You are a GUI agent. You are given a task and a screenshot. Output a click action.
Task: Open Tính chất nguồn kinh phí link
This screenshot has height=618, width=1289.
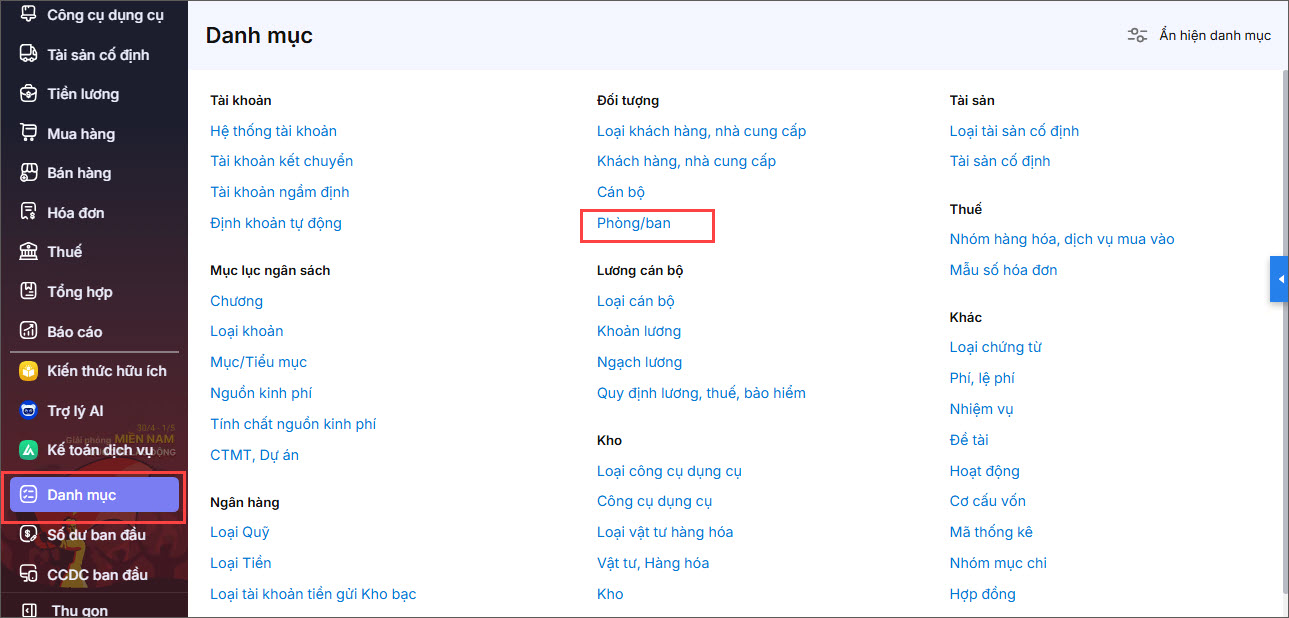click(293, 424)
